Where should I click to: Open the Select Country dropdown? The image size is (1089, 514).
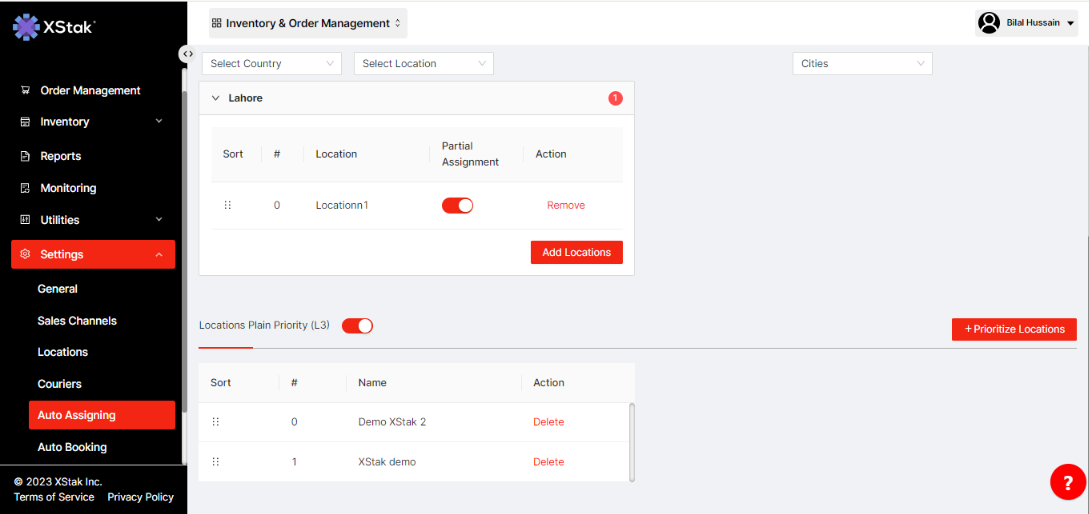pos(272,64)
